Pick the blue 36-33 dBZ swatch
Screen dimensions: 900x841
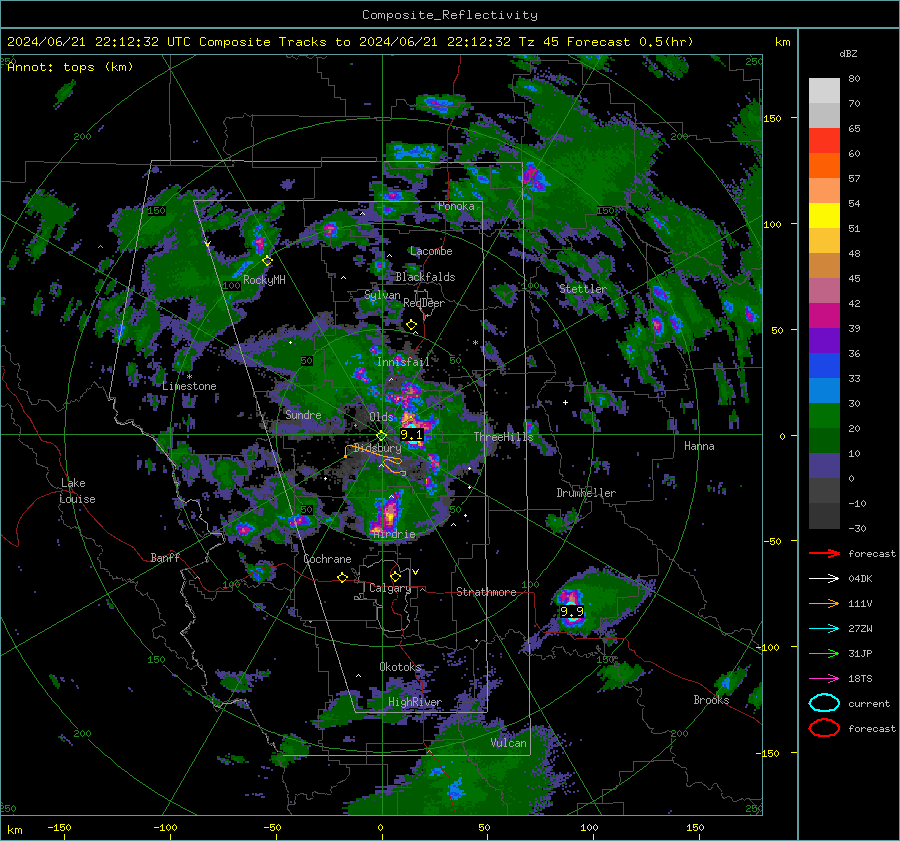pos(824,366)
